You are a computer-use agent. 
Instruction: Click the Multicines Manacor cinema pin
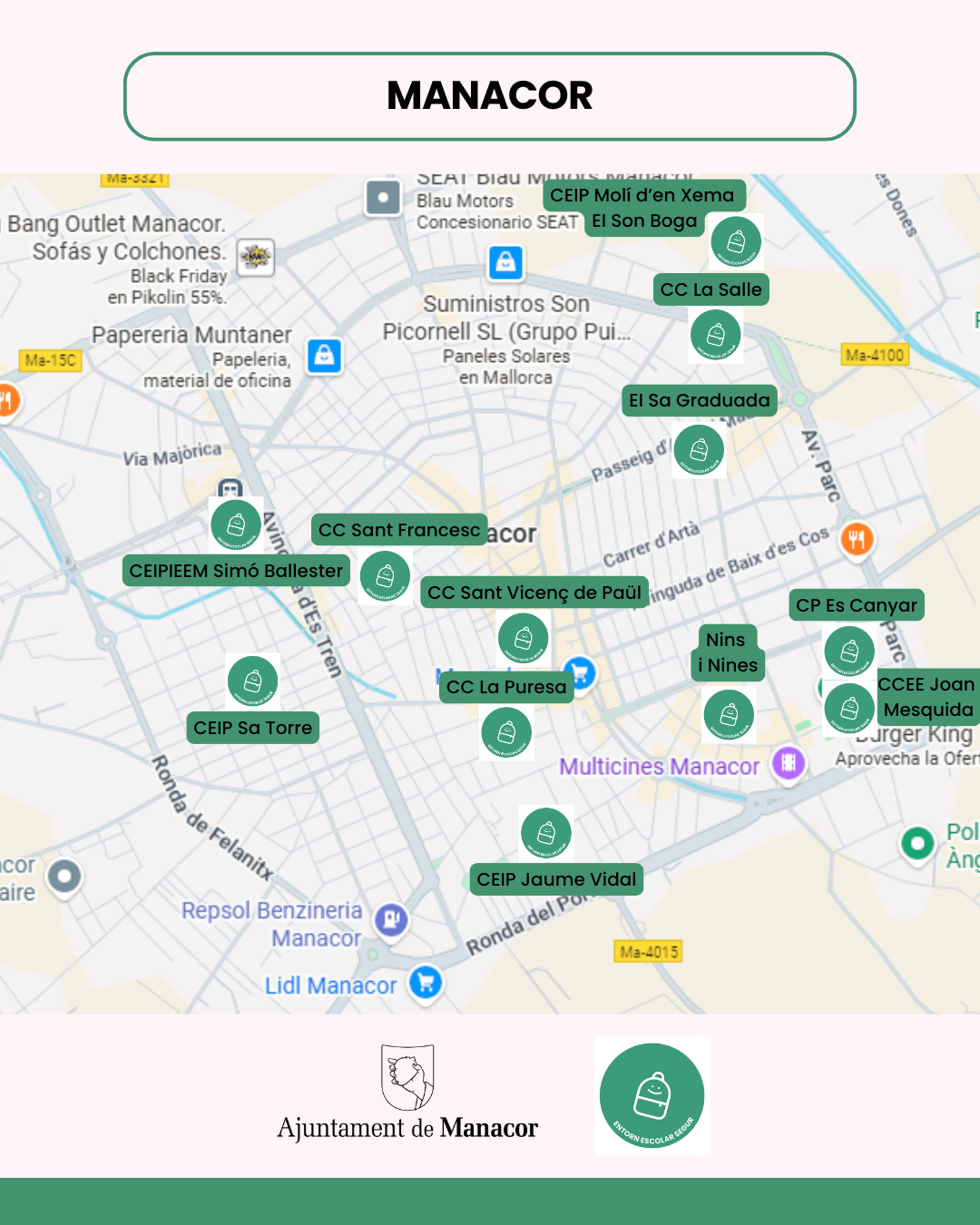(789, 762)
